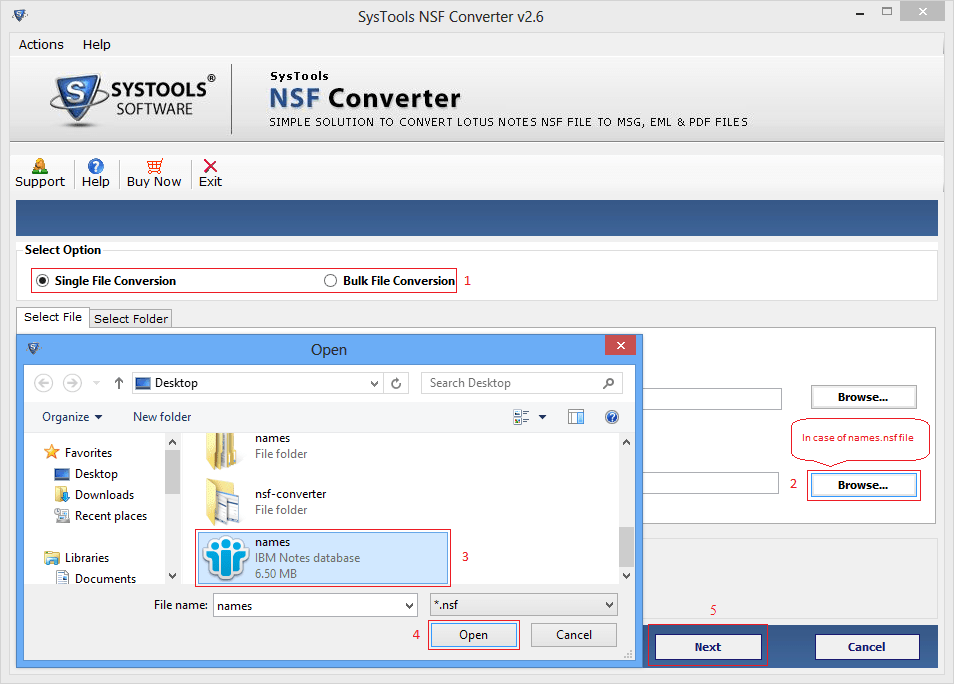Click the navigation pane scroll down arrow
The width and height of the screenshot is (954, 684).
(172, 576)
